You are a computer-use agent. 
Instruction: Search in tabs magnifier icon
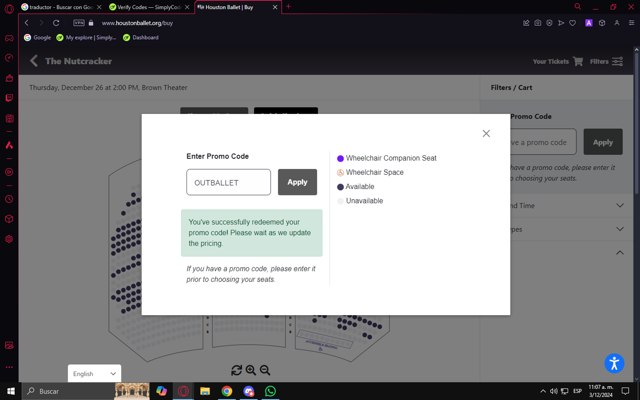click(577, 7)
